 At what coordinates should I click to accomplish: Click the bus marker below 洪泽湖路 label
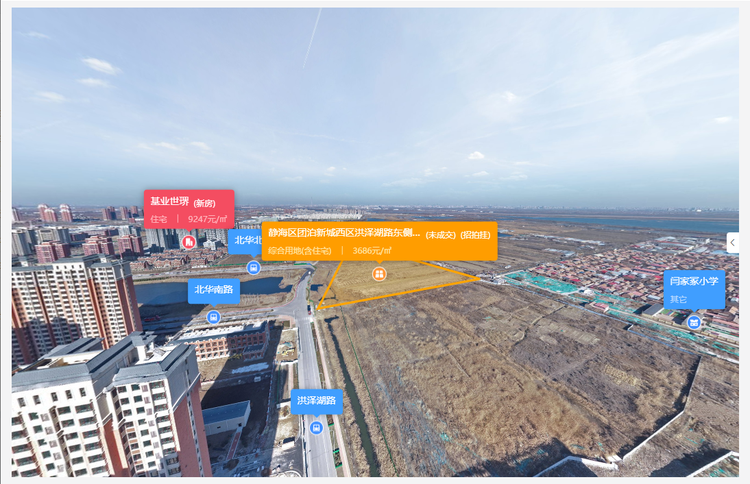317,428
